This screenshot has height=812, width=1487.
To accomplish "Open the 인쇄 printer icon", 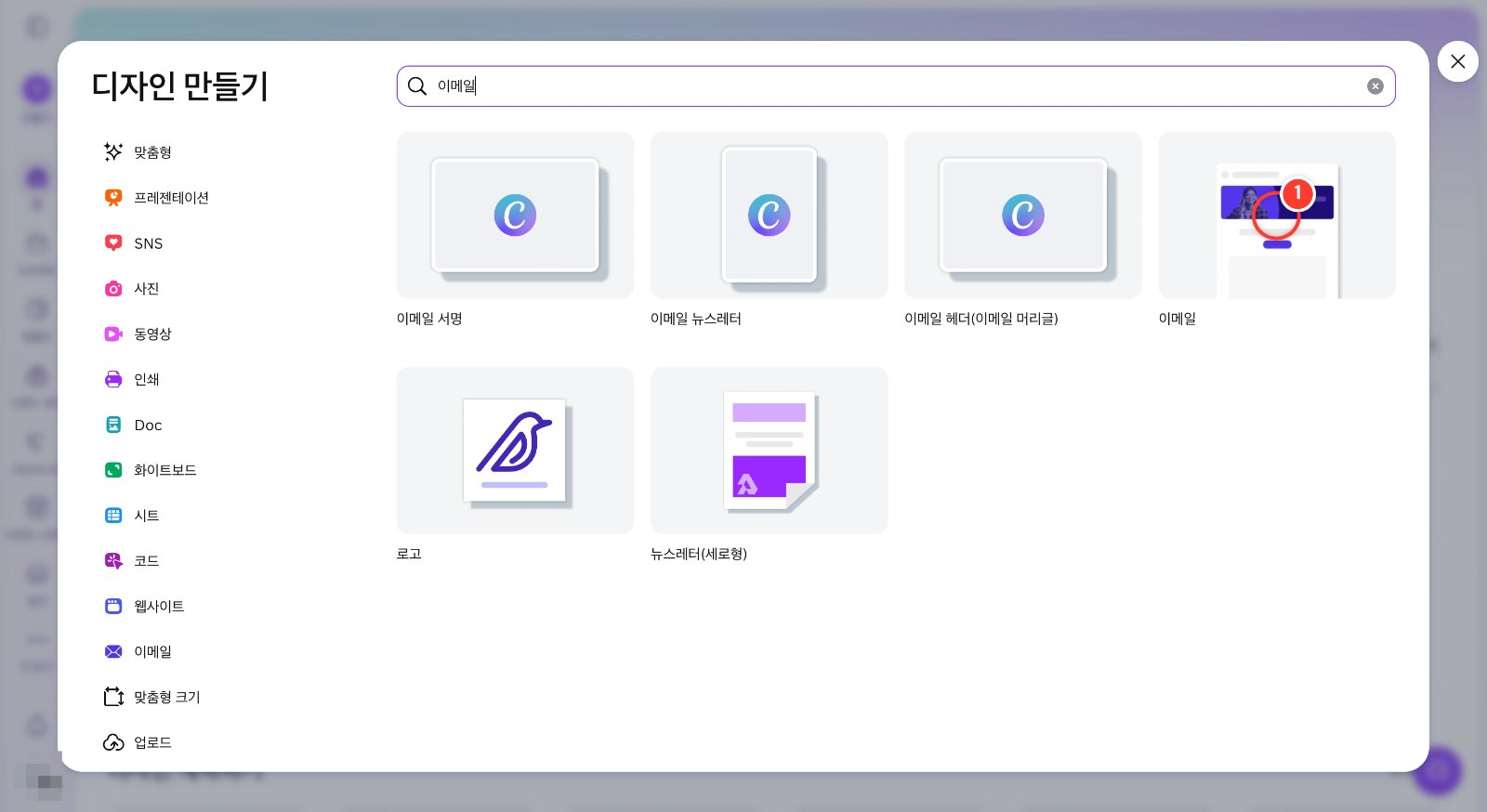I will [x=113, y=379].
